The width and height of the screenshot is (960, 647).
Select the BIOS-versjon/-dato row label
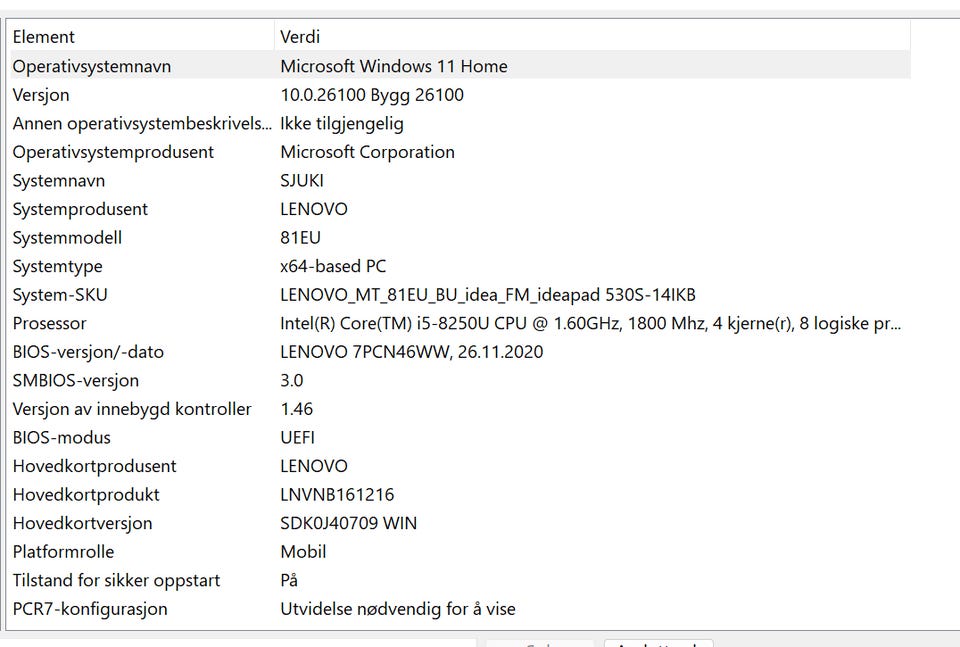coord(88,352)
